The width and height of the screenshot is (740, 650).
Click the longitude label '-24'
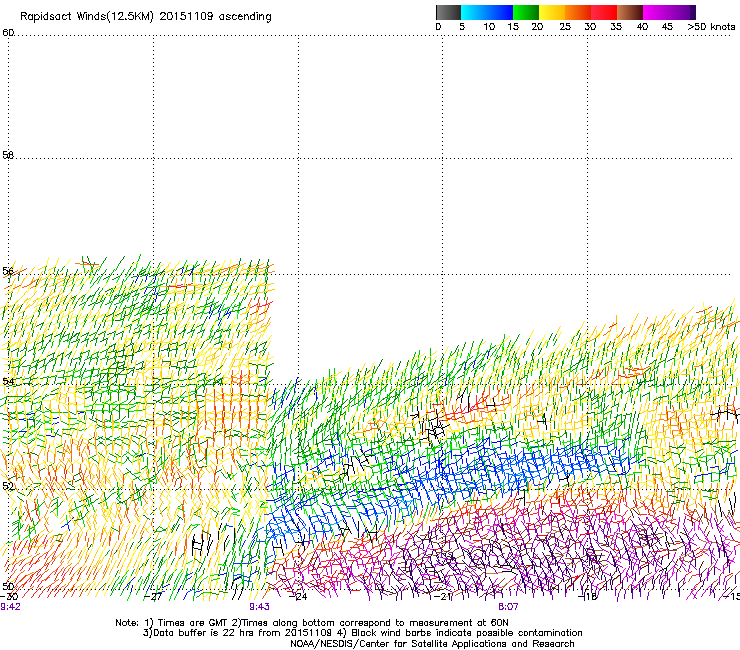[x=298, y=597]
